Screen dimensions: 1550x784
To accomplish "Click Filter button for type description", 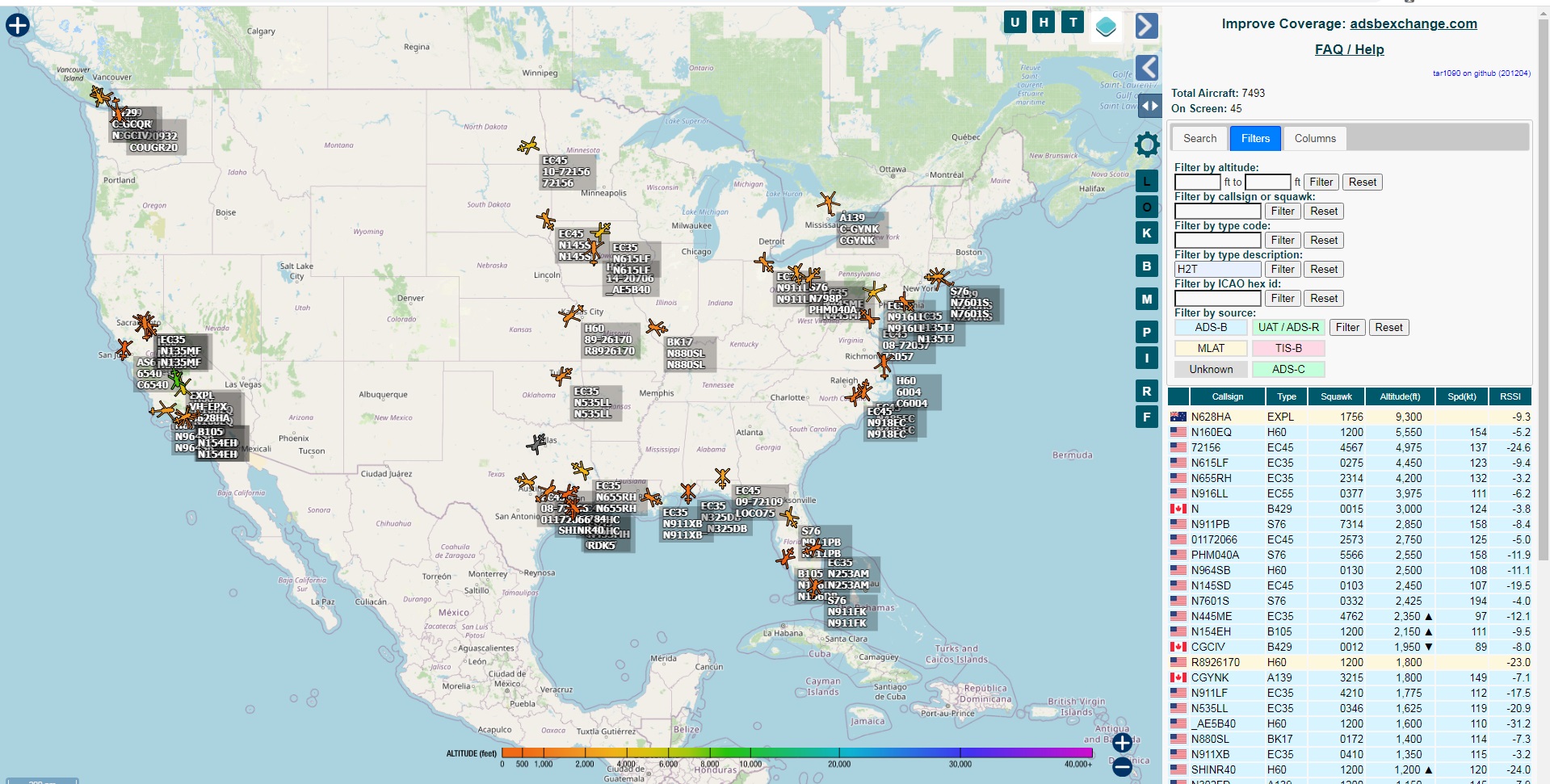I will (1283, 269).
